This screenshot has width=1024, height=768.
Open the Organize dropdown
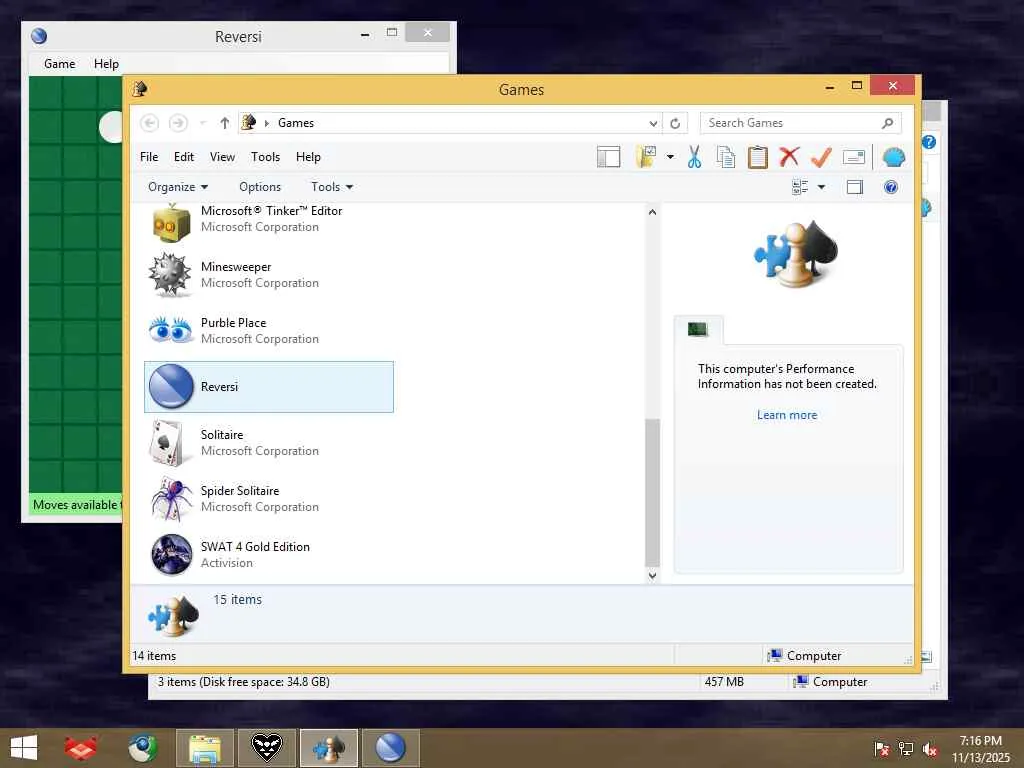click(x=178, y=187)
